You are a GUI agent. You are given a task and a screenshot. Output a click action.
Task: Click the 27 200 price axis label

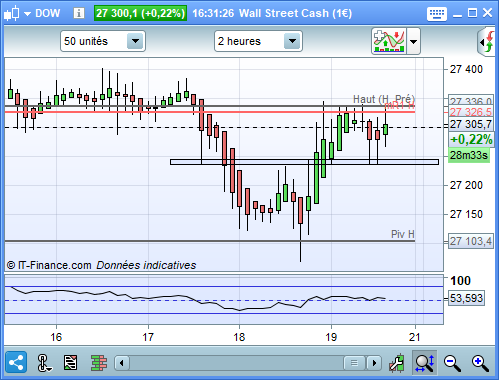click(466, 185)
